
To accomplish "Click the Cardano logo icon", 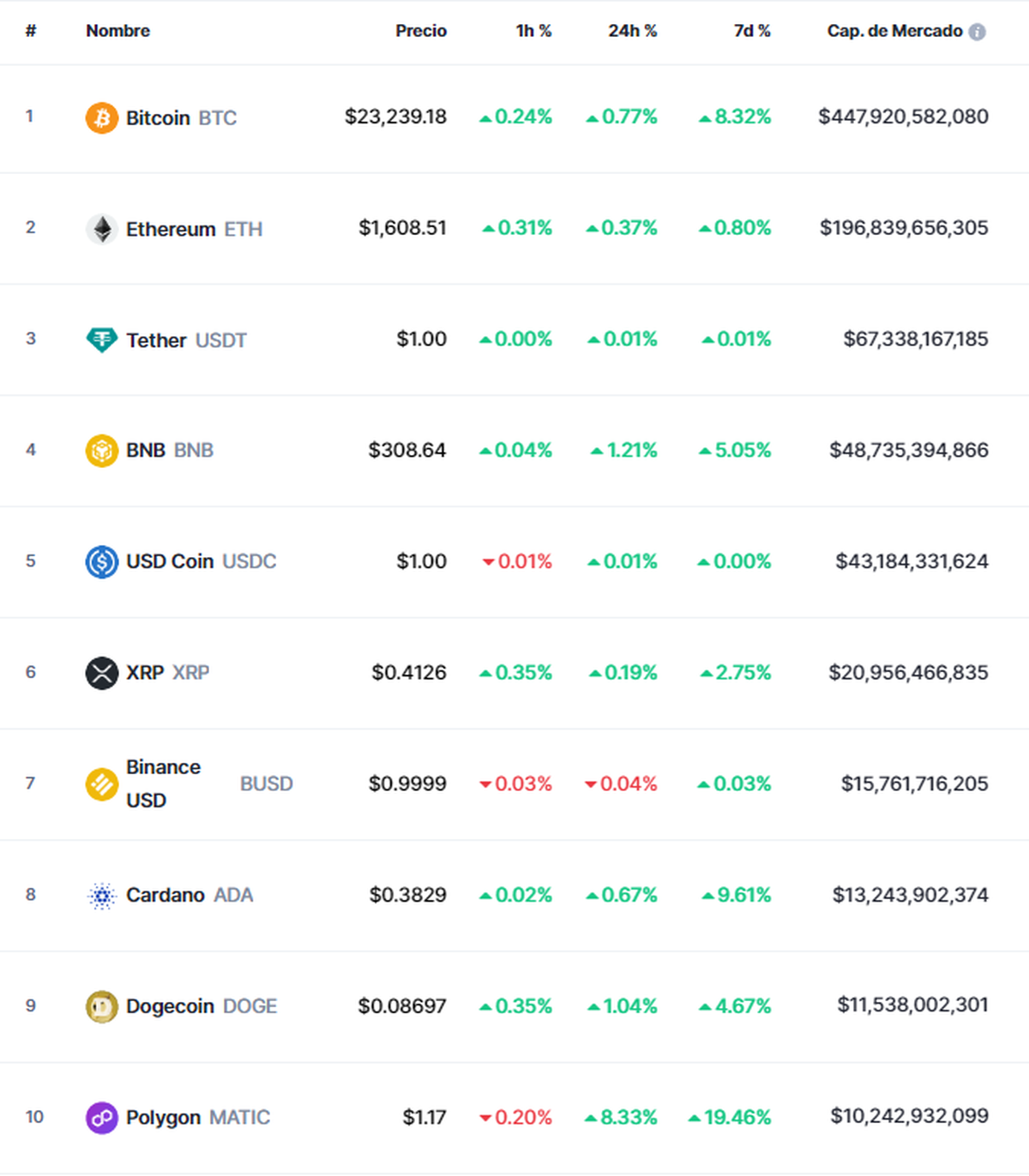I will click(x=102, y=895).
